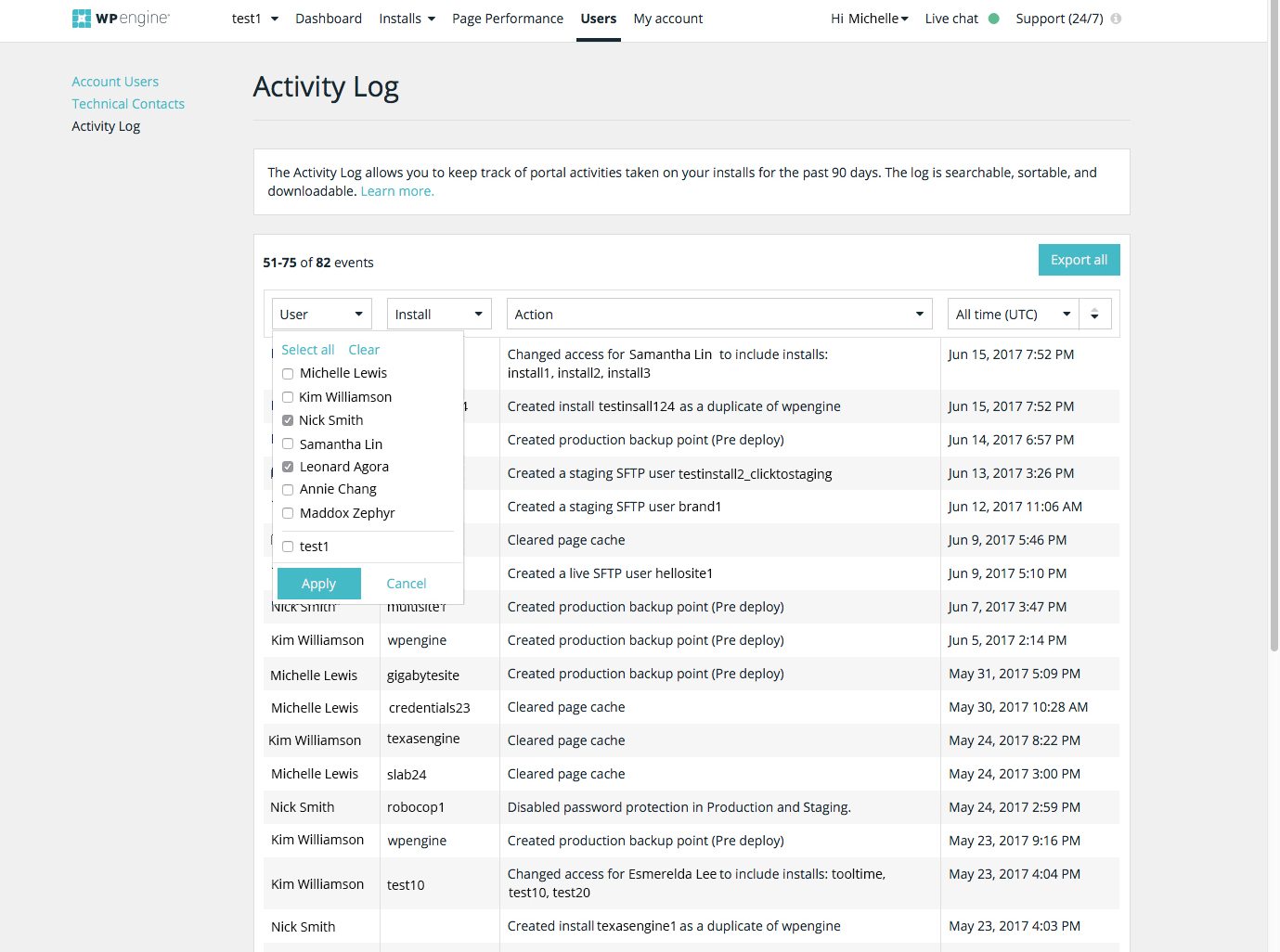Click the 'Disabled password protection in Production and Staging.' entry
Screen dimensions: 1280x952
tap(679, 807)
